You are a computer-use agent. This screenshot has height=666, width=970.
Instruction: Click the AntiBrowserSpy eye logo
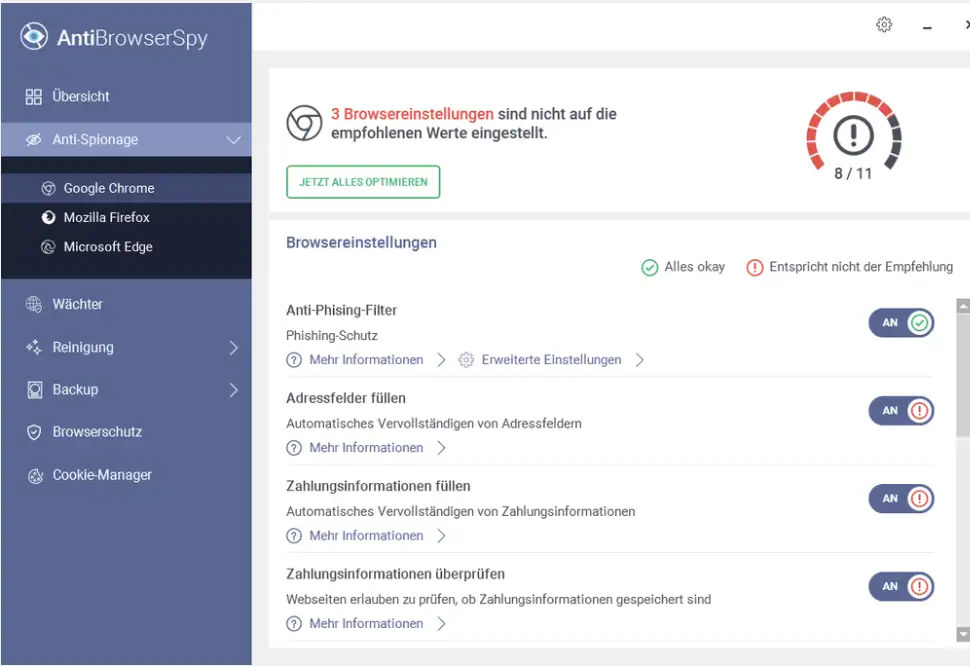34,37
